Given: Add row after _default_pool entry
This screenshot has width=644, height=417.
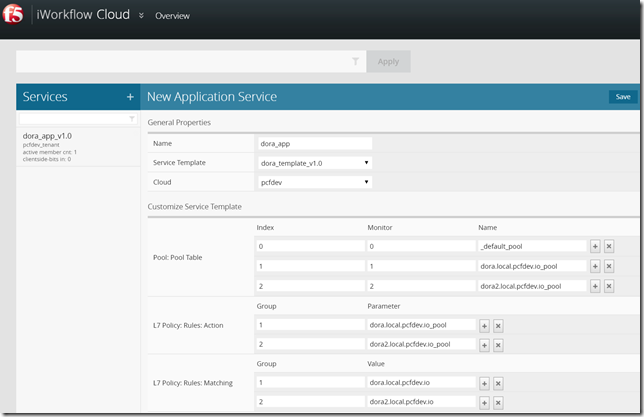Looking at the screenshot, I should point(595,246).
